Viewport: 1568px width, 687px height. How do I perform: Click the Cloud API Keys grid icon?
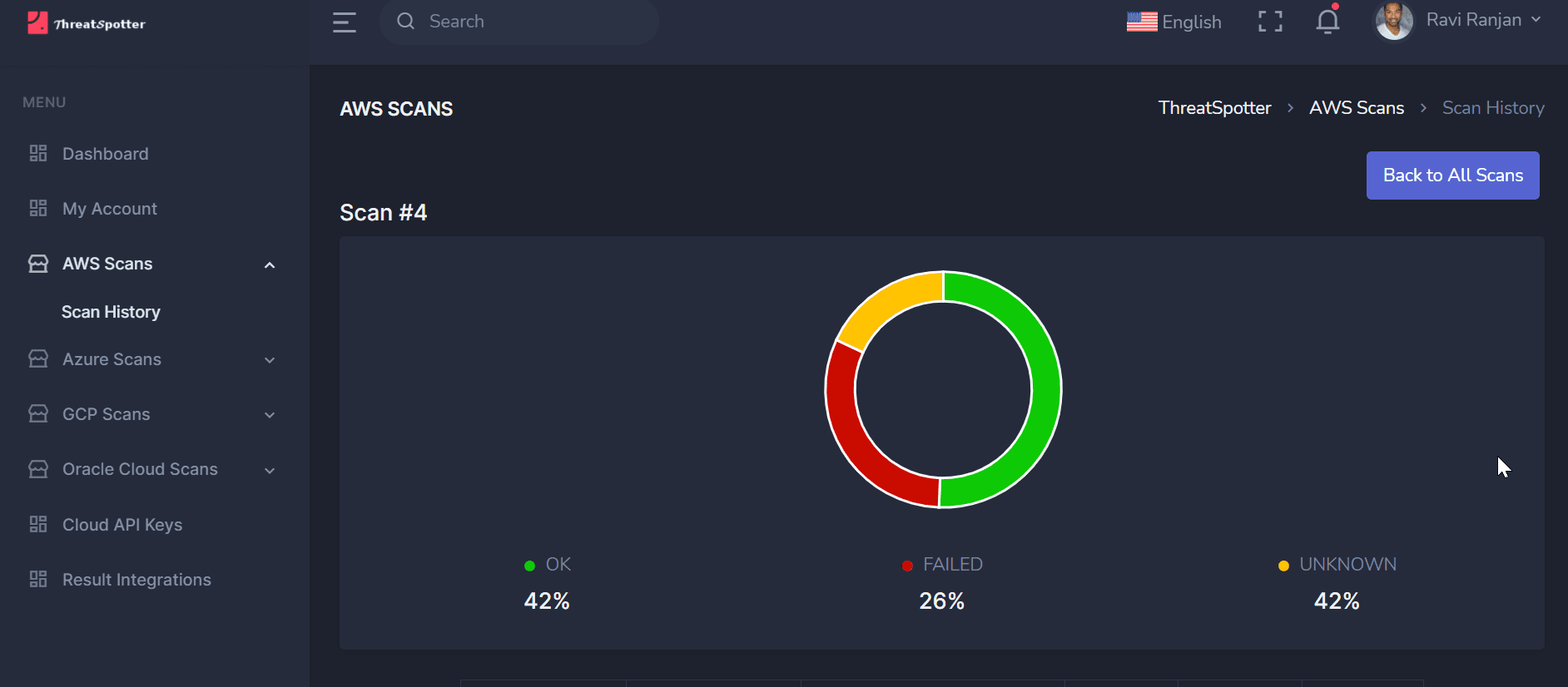coord(38,524)
